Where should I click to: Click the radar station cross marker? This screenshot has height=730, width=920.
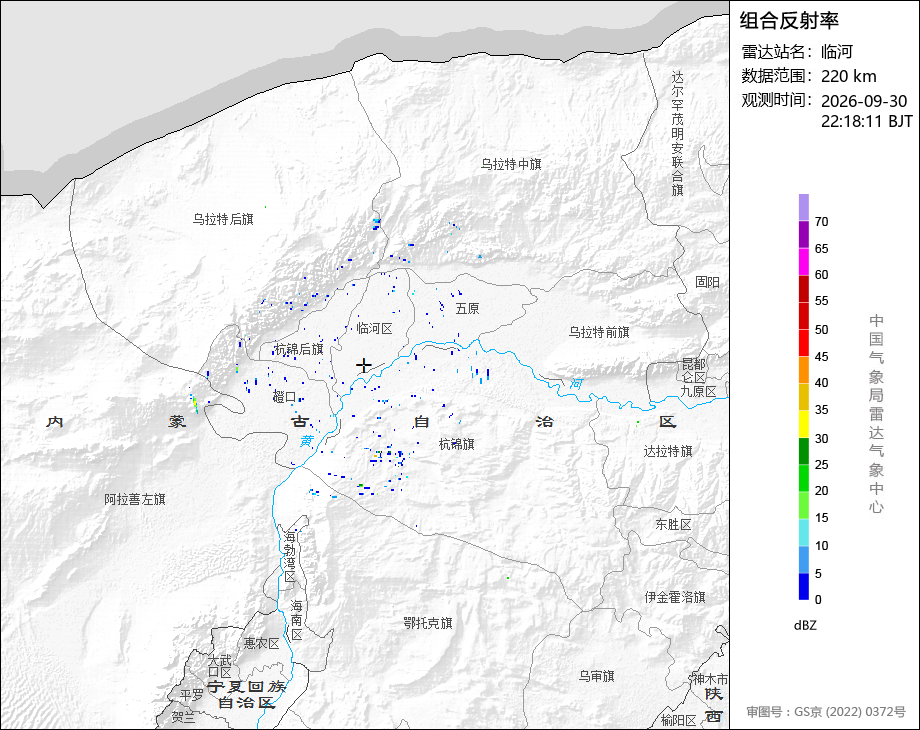[x=364, y=366]
